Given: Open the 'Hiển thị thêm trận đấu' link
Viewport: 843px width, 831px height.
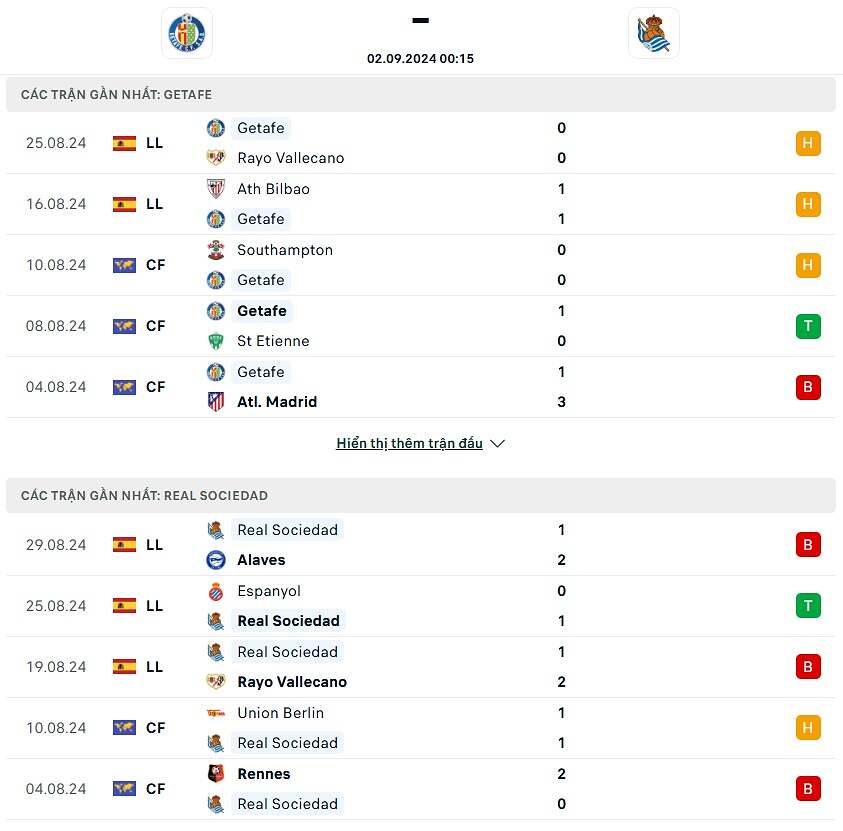Looking at the screenshot, I should click(x=409, y=444).
